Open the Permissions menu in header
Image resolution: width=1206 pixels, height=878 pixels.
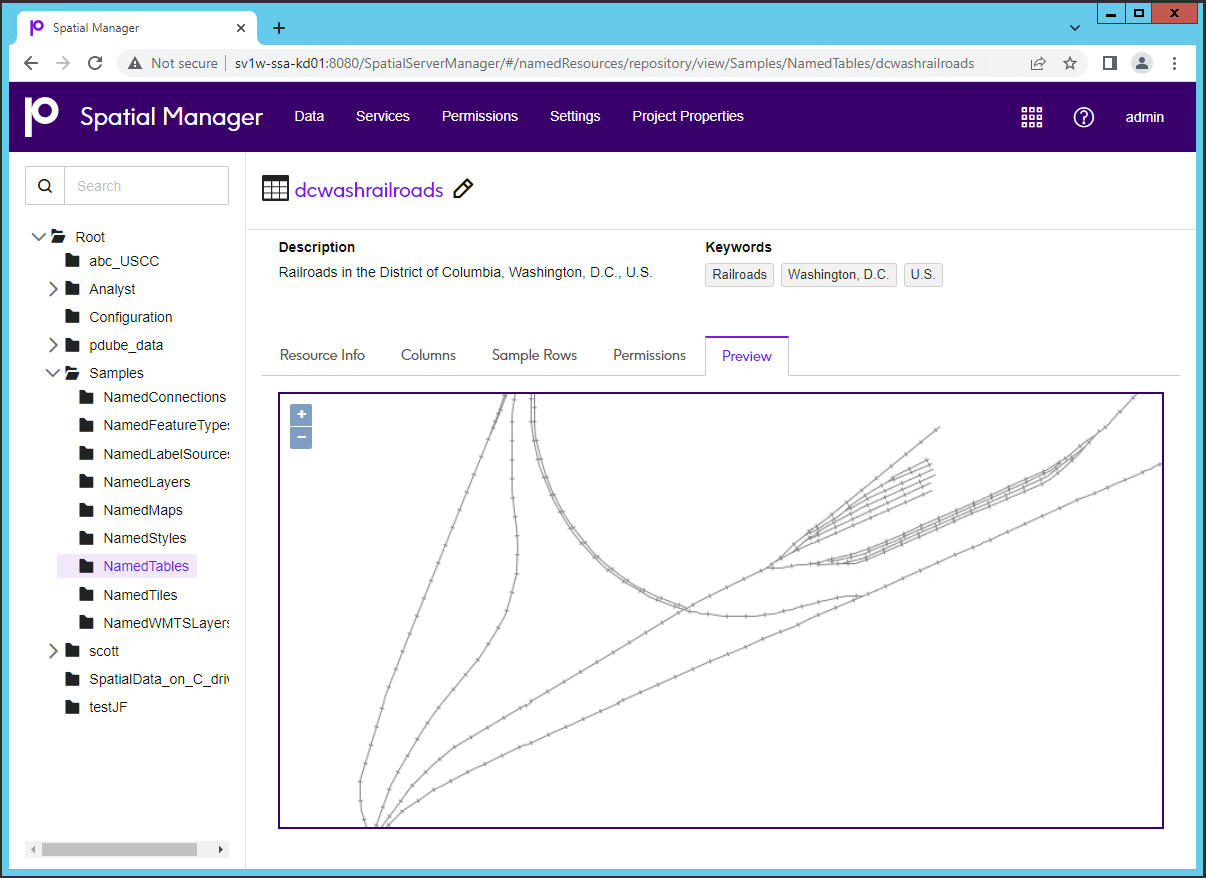(480, 116)
